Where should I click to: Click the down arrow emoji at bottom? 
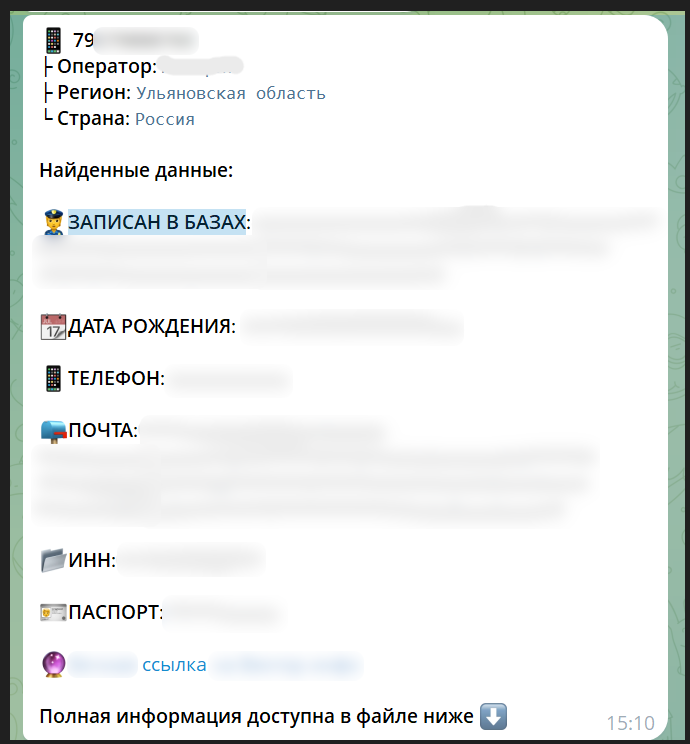click(494, 716)
